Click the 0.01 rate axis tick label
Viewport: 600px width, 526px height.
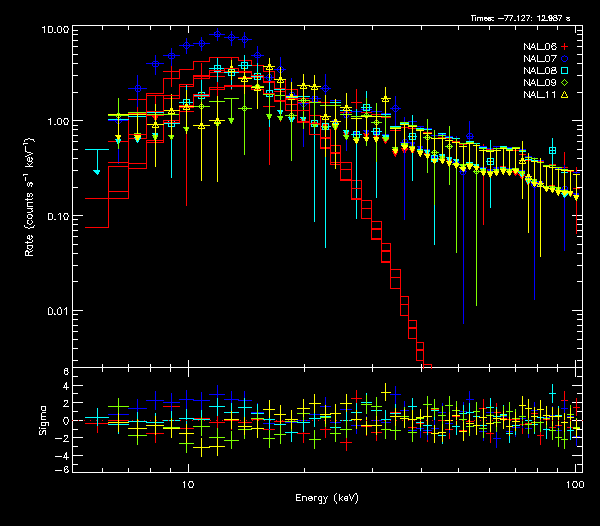58,311
